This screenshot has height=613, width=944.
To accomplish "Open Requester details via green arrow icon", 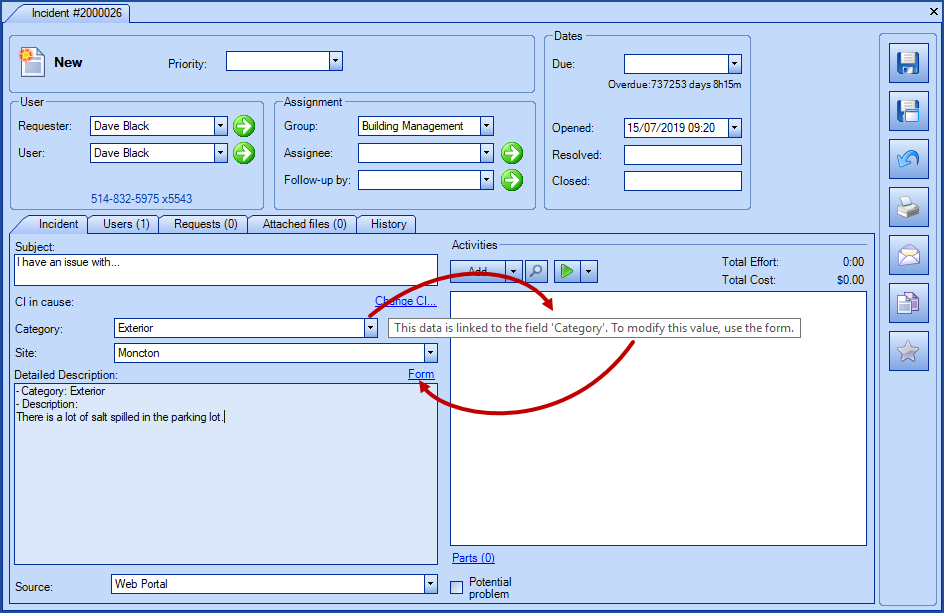I will click(245, 126).
